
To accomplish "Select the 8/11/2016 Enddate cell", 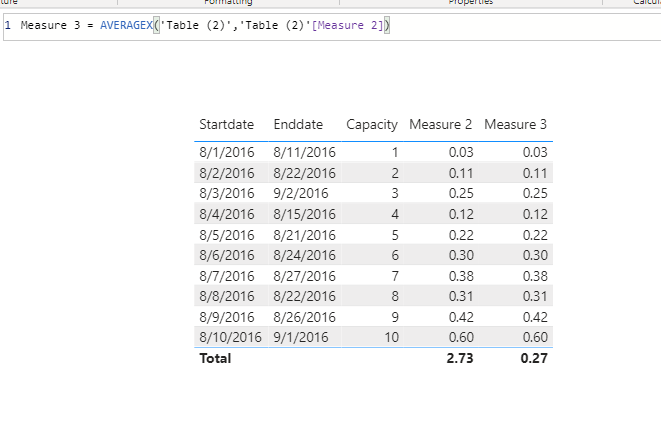I will [x=304, y=152].
